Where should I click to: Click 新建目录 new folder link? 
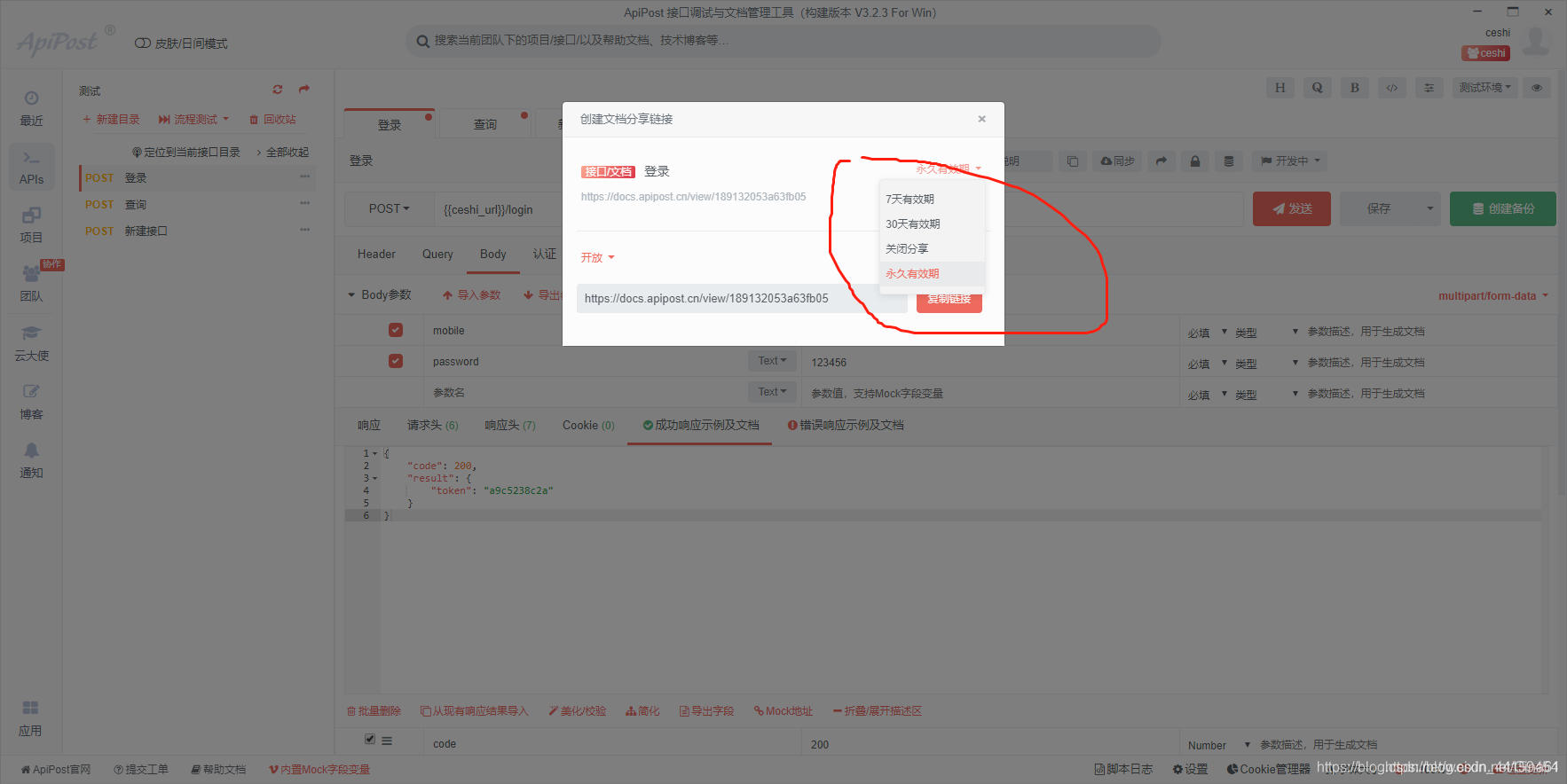click(111, 119)
